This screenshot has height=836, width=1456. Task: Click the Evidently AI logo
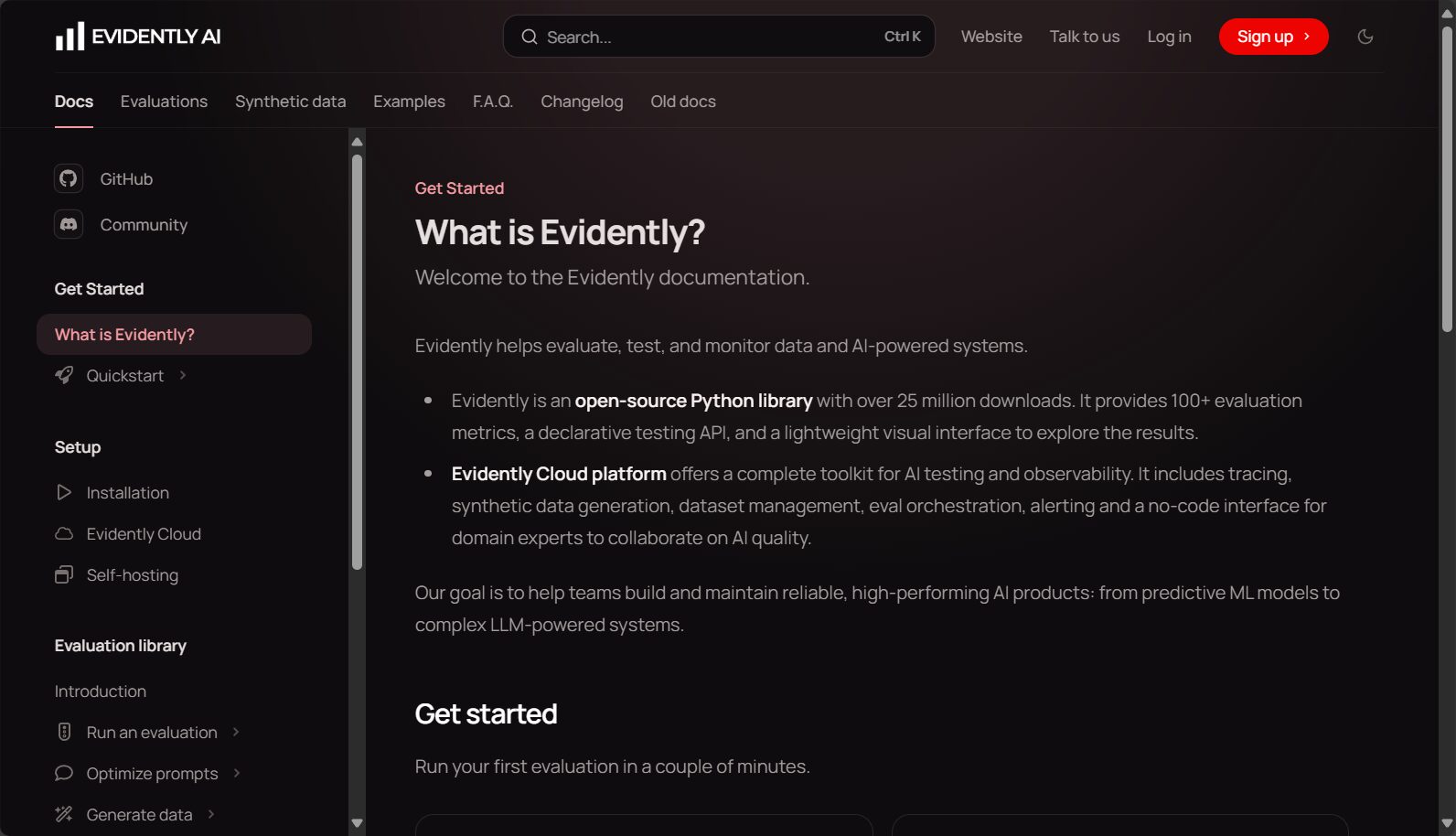click(x=137, y=37)
